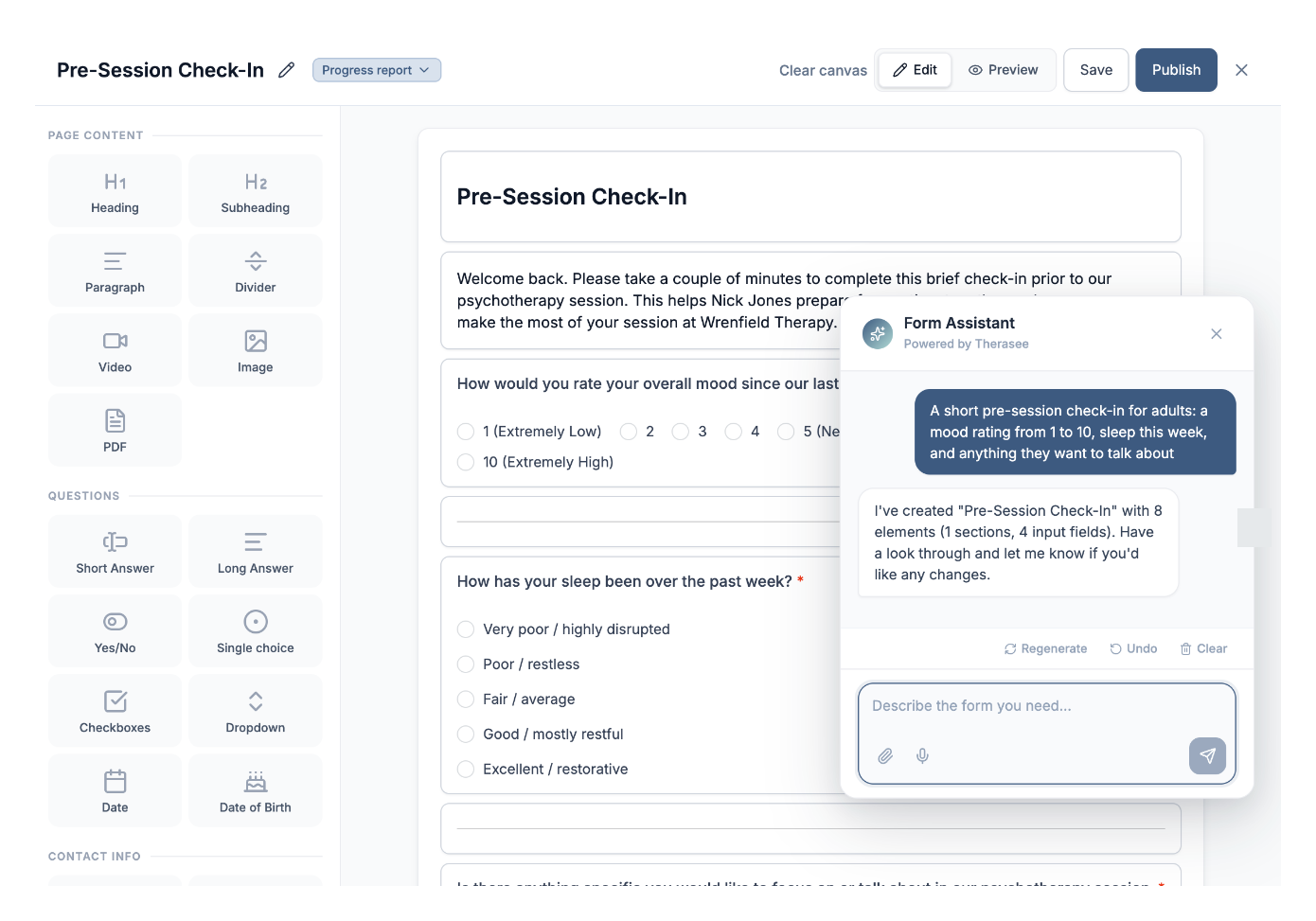
Task: Close the Form Assistant panel
Action: [1217, 333]
